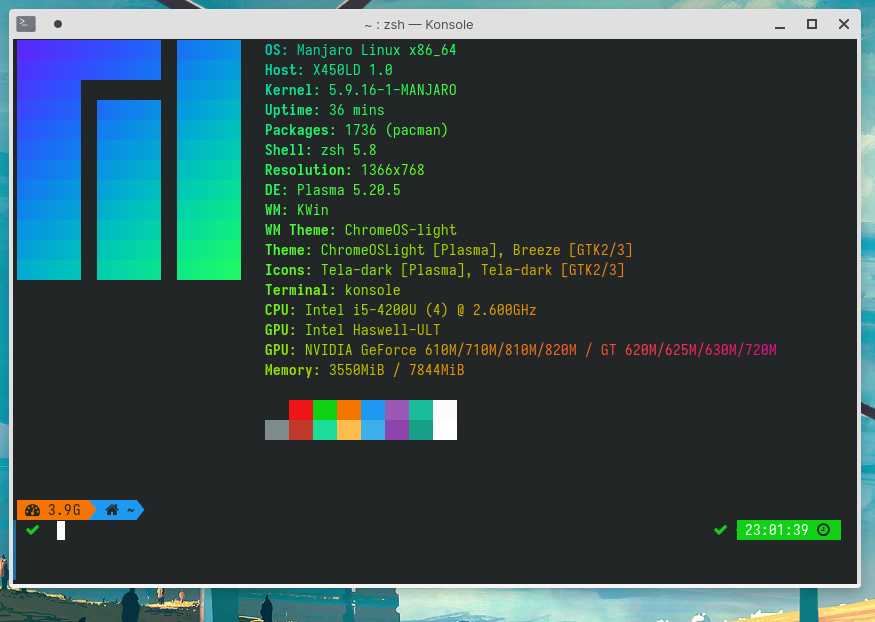Click the 'Packages: 1736 (pacman)' line
The image size is (875, 622).
(x=357, y=131)
